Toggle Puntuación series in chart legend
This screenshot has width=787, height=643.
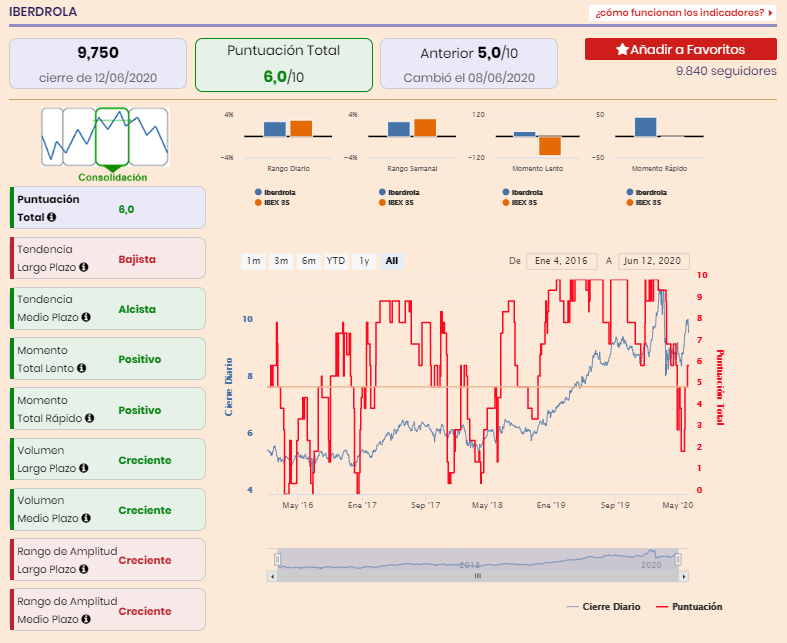[689, 607]
